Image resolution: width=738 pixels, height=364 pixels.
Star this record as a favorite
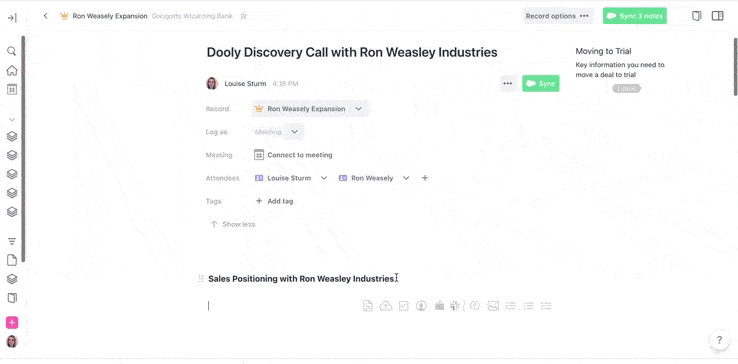coord(243,16)
